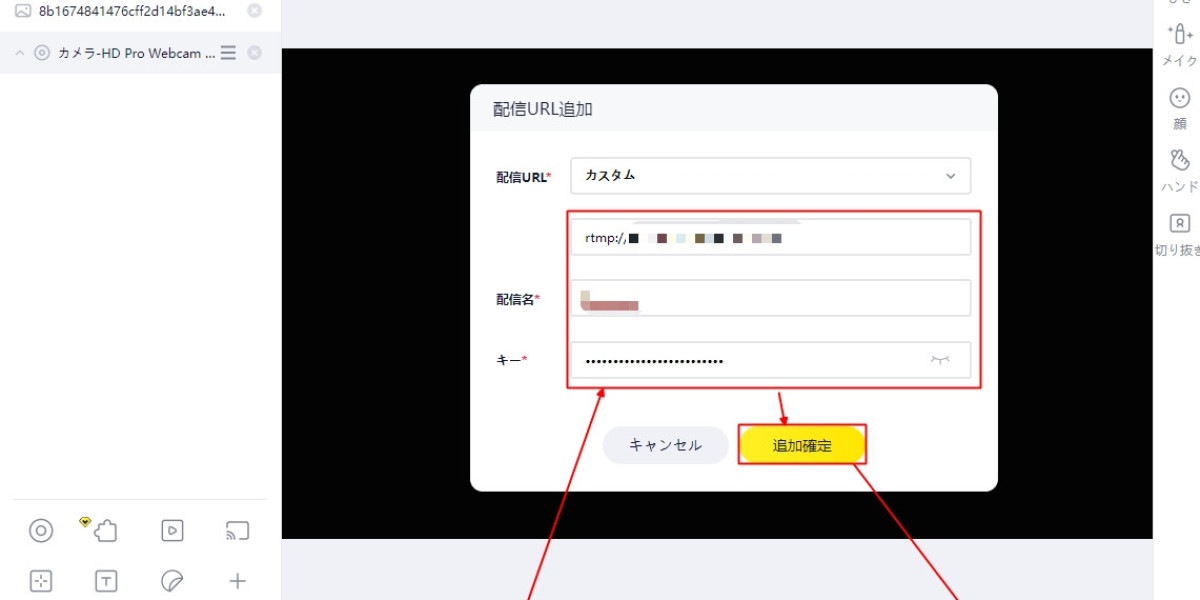Open the webcam source options menu
The height and width of the screenshot is (600, 1200).
228,54
